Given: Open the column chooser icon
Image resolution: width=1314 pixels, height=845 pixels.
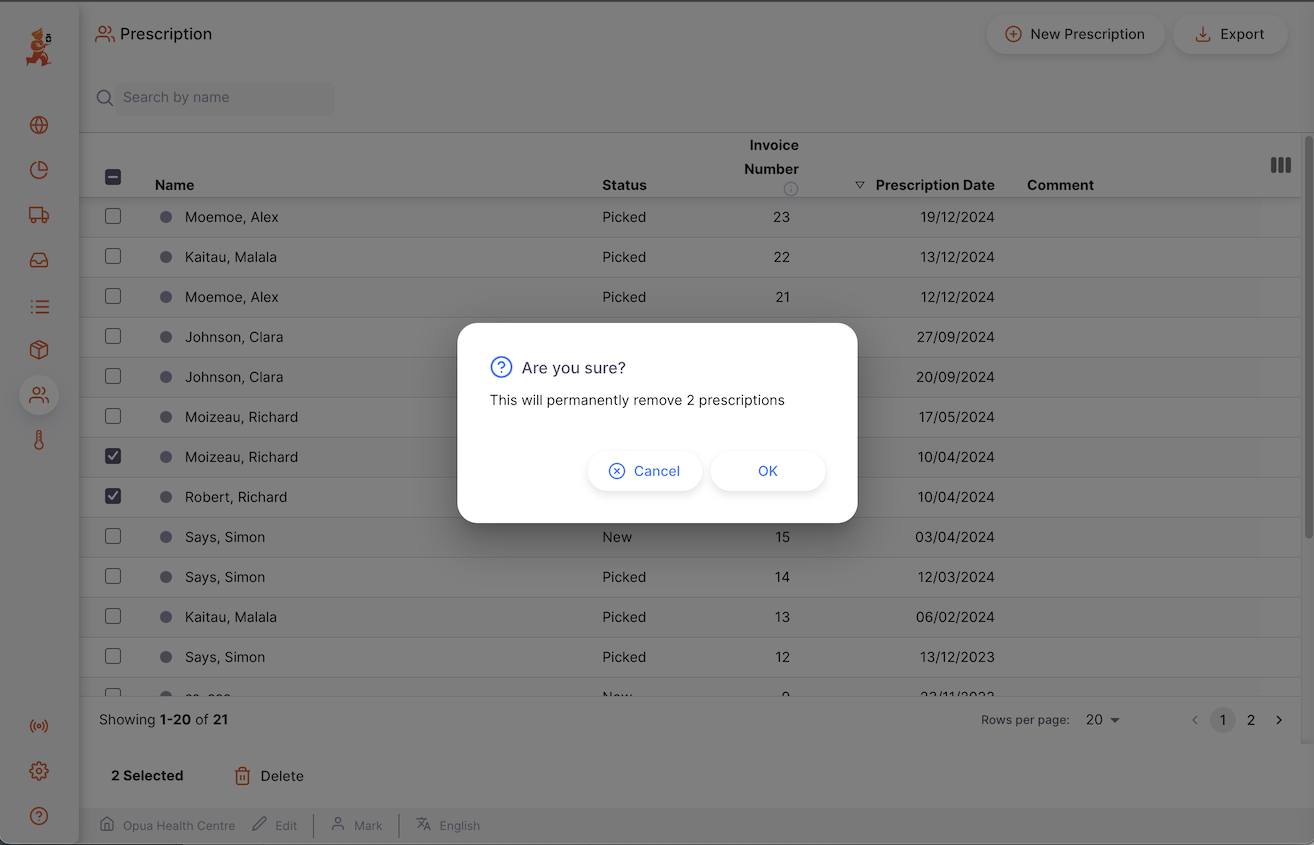Looking at the screenshot, I should point(1280,165).
